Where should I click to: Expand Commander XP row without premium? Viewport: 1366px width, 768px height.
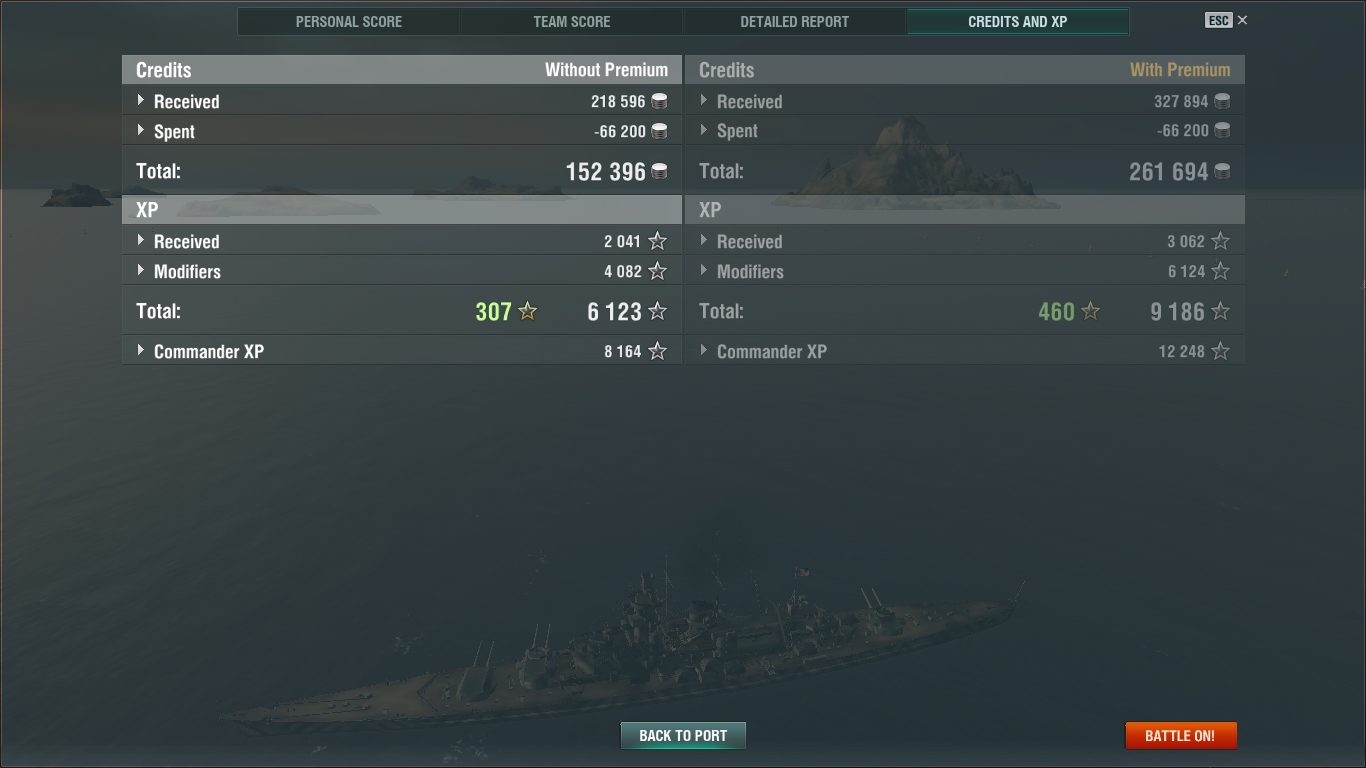click(x=141, y=350)
